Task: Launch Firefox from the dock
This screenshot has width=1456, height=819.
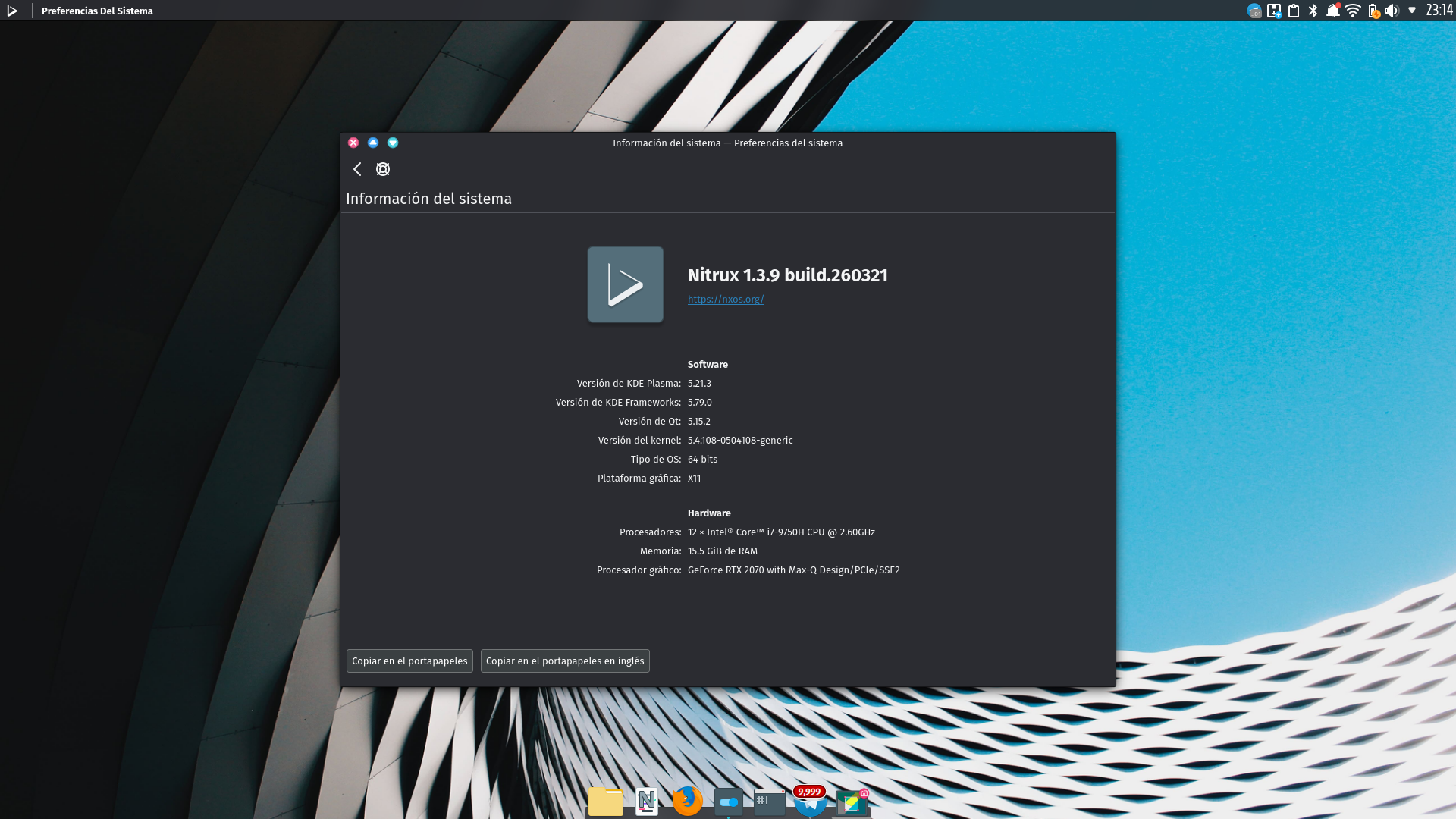Action: pos(688,801)
